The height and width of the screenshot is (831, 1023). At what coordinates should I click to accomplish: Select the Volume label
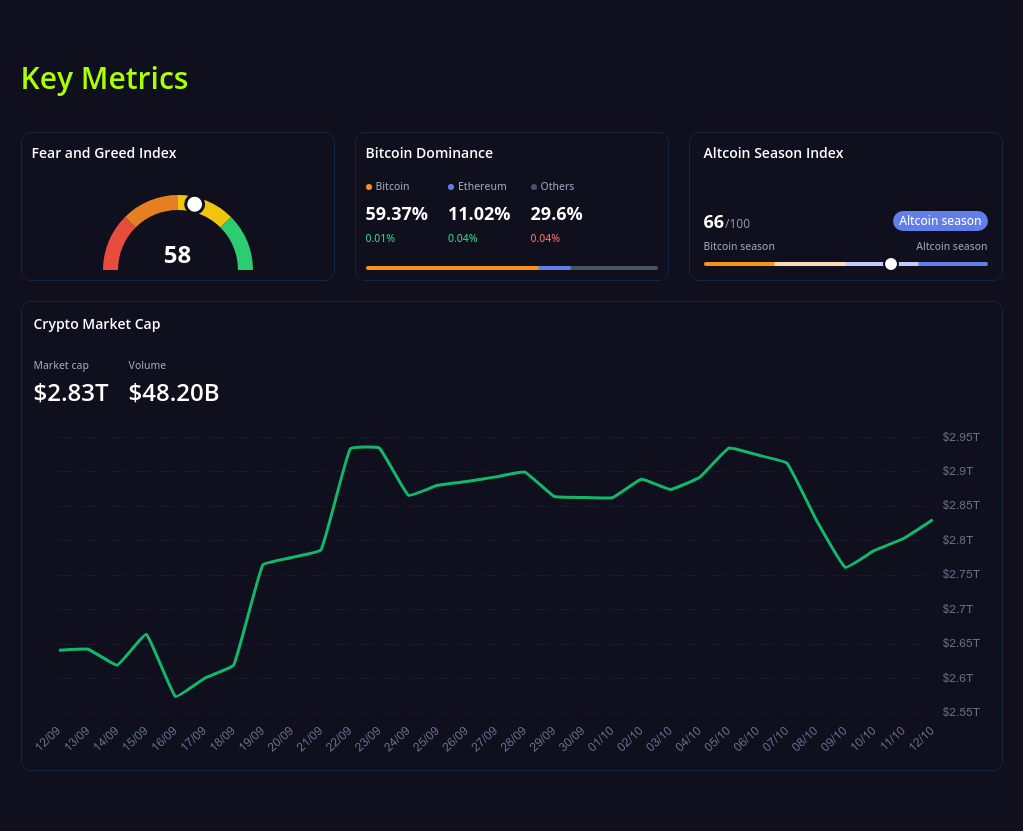(x=147, y=365)
